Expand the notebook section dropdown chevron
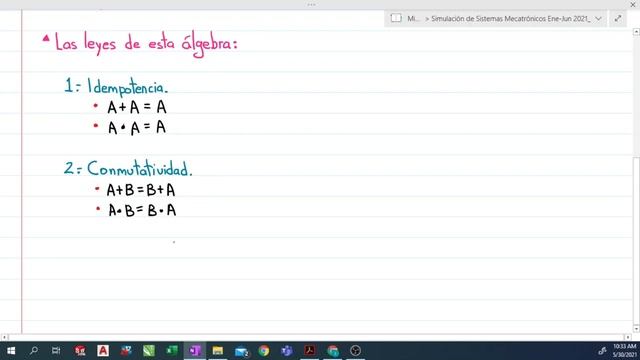640x360 pixels. click(598, 18)
